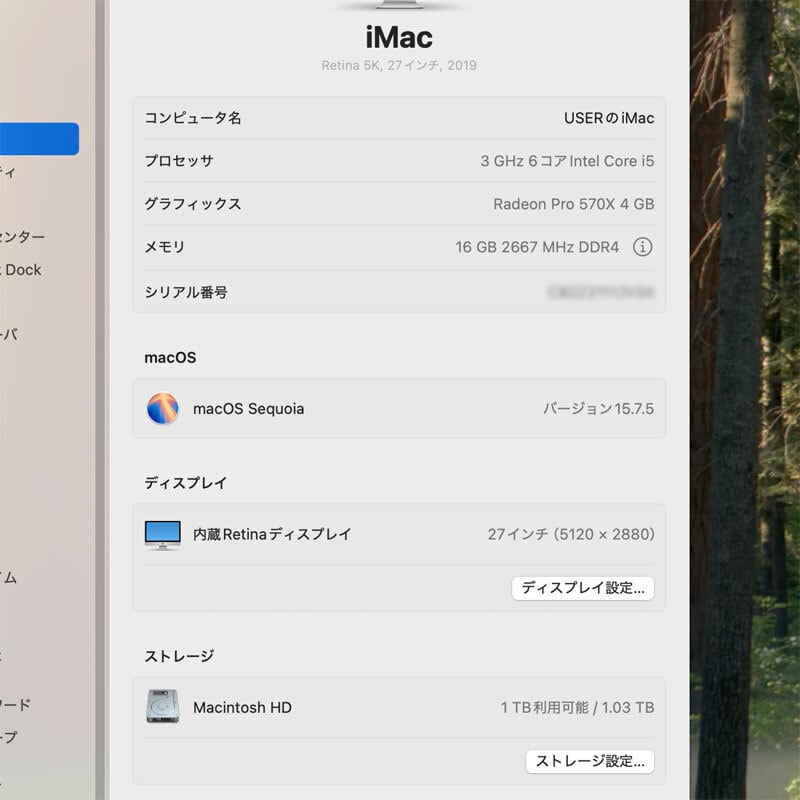800x800 pixels.
Task: Click the macOS Sequoia name label
Action: (x=248, y=408)
